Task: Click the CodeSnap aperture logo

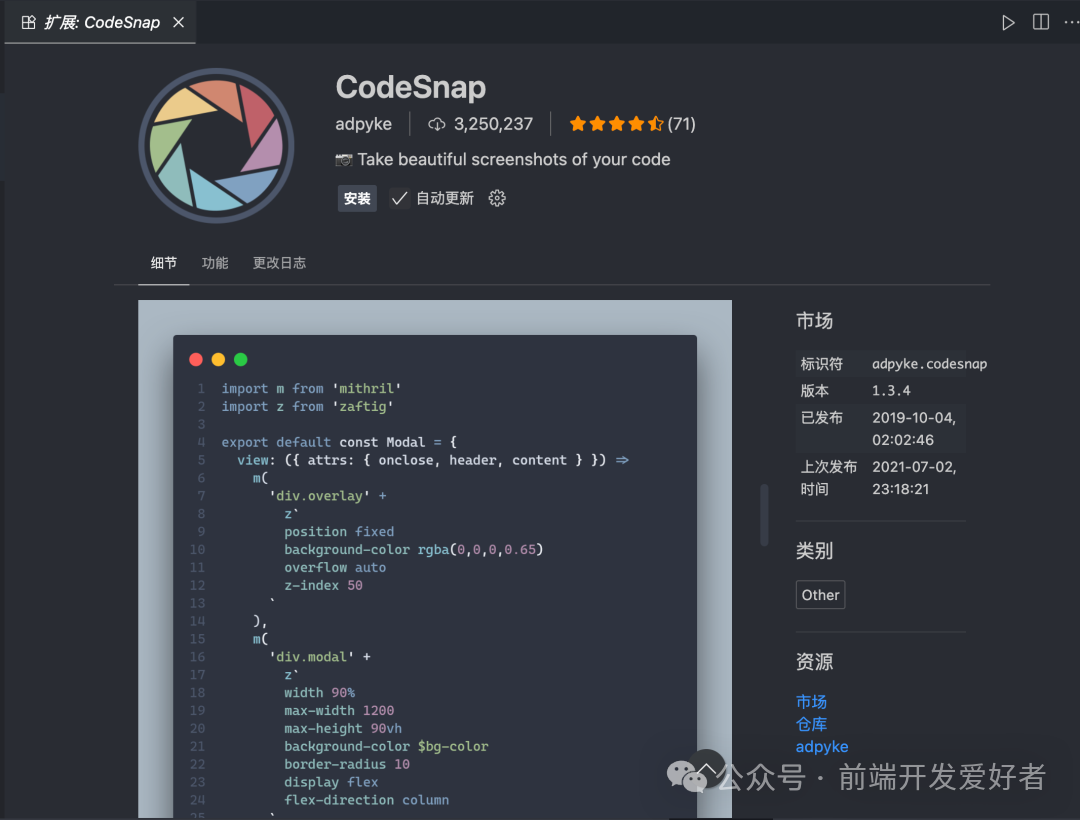Action: (216, 145)
